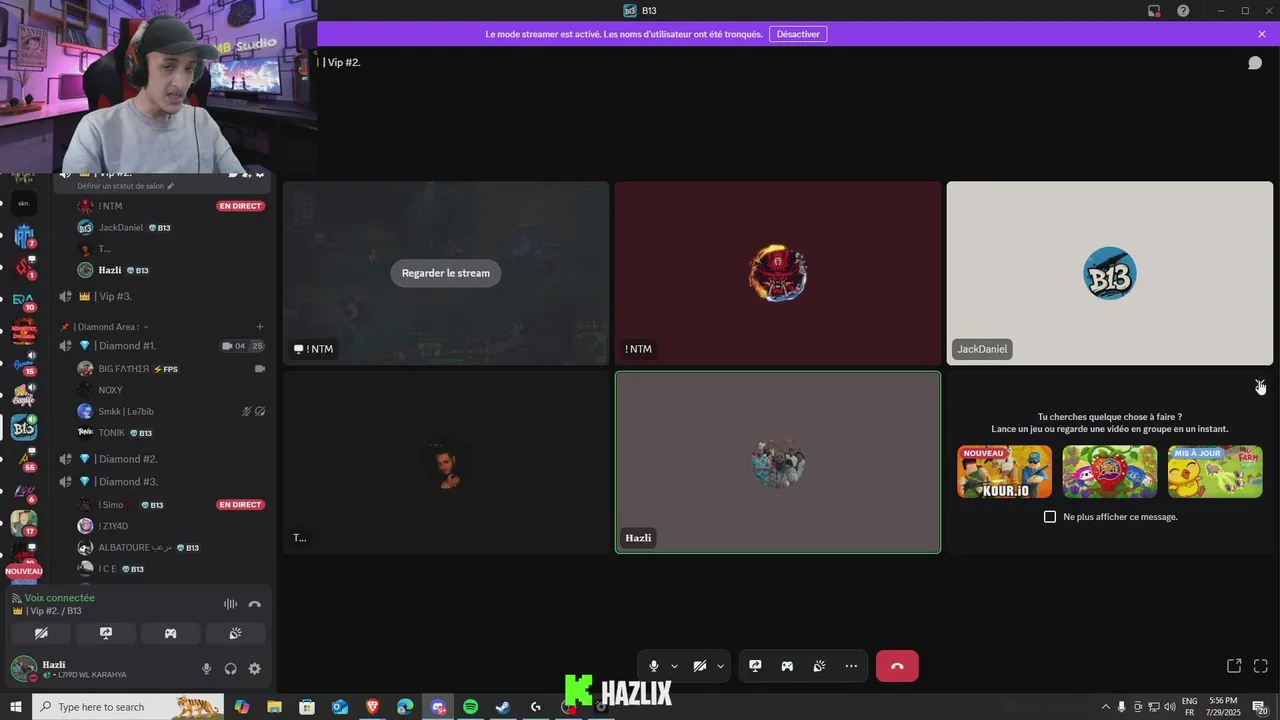Open the skn. server icon

(24, 203)
